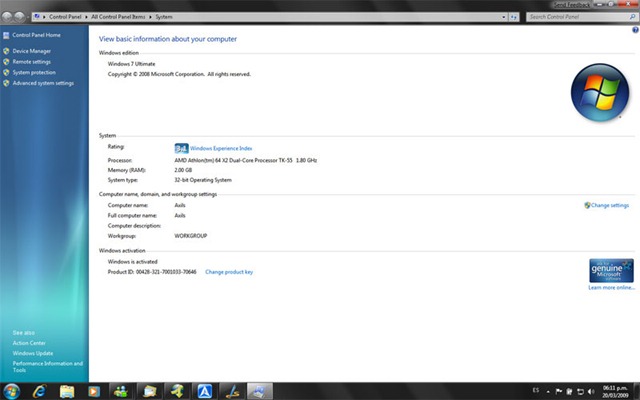The width and height of the screenshot is (640, 400).
Task: Expand the address bar history dropdown
Action: tap(504, 17)
